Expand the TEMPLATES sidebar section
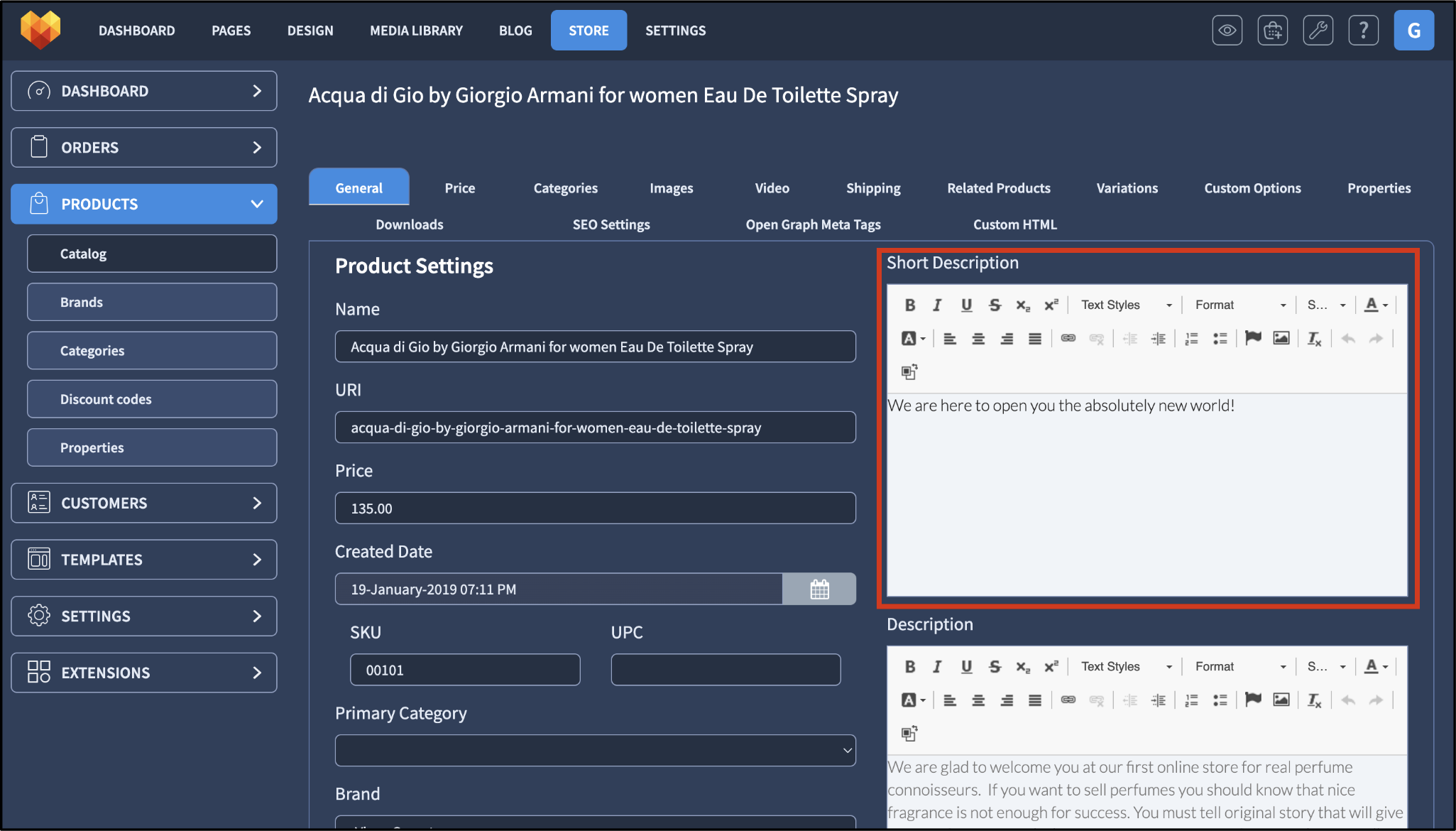This screenshot has width=1456, height=831. [x=144, y=560]
